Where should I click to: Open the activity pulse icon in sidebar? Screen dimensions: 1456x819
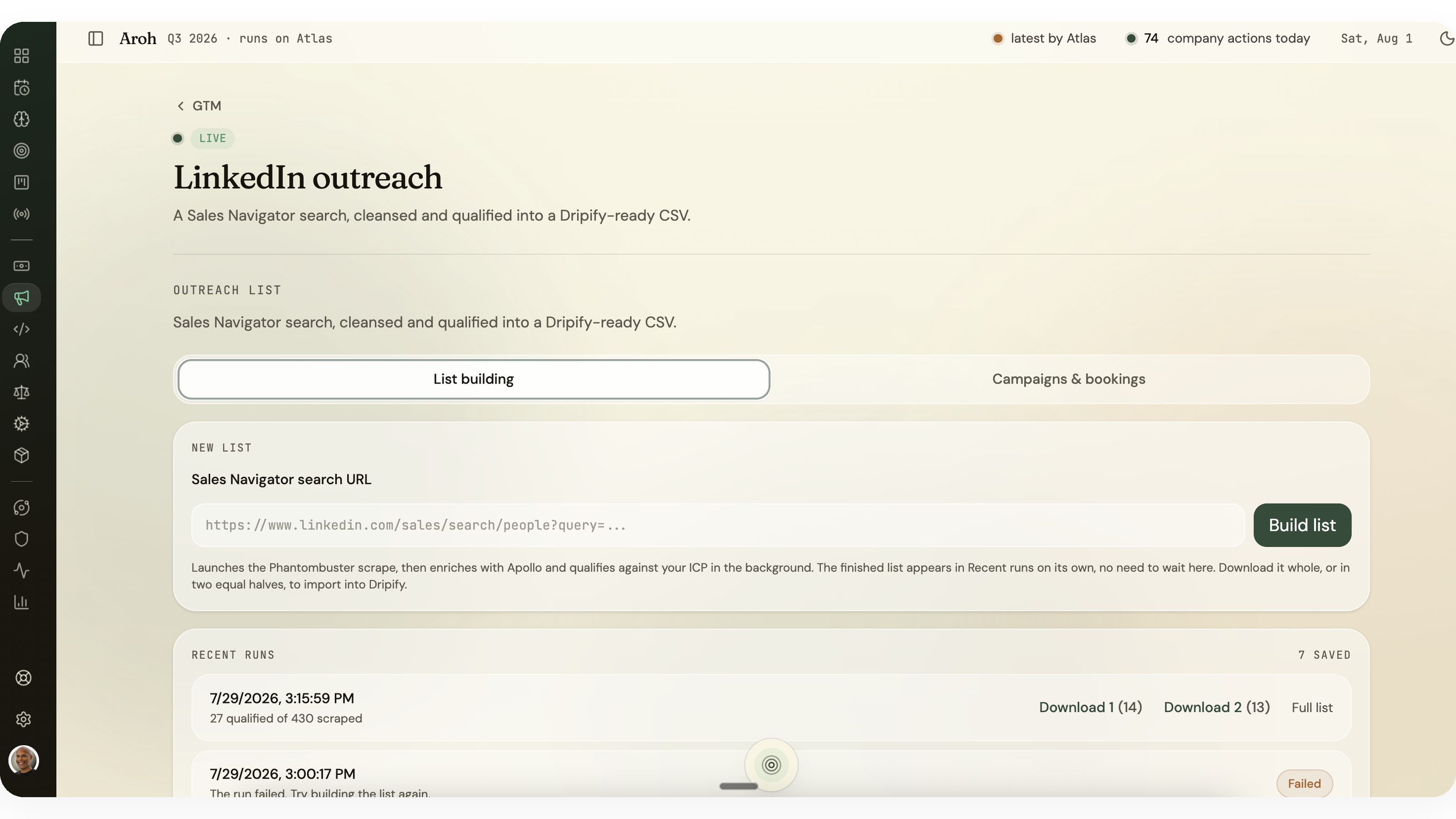tap(21, 570)
